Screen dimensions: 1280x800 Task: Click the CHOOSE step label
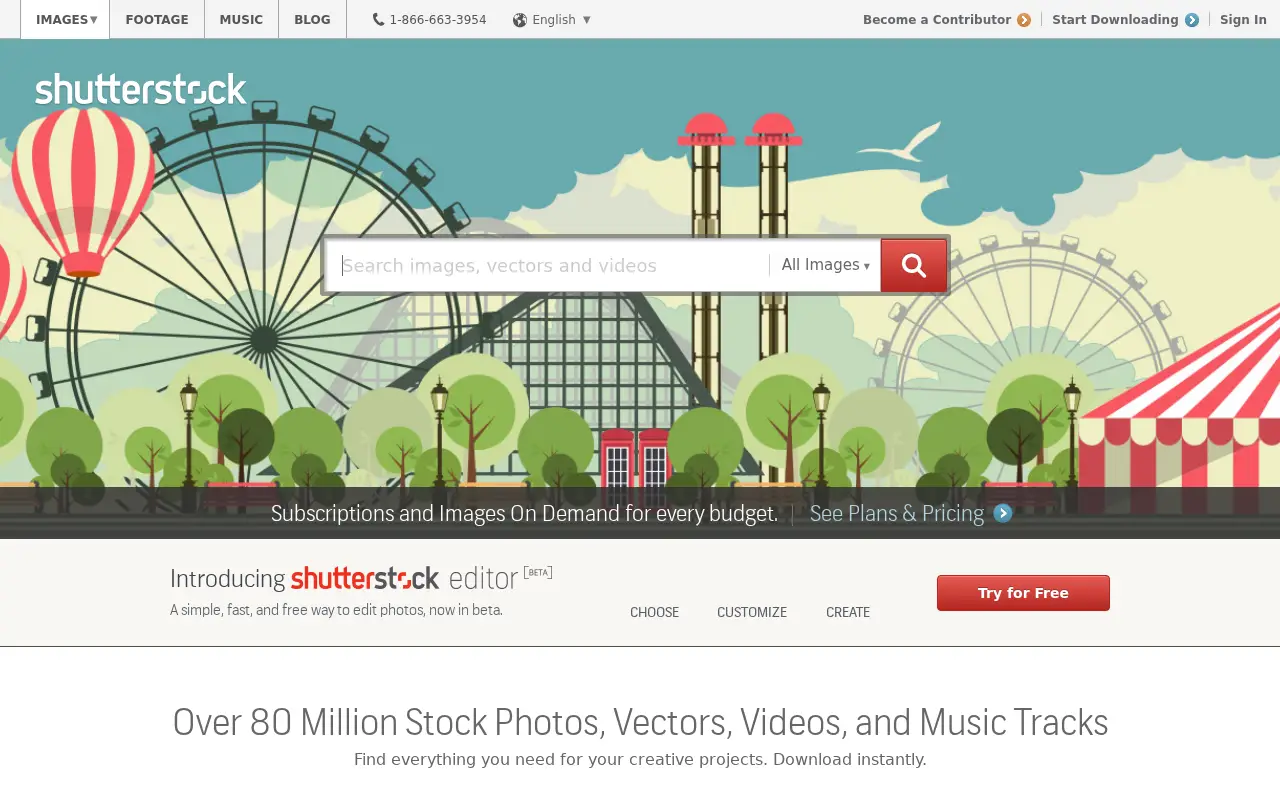coord(654,612)
